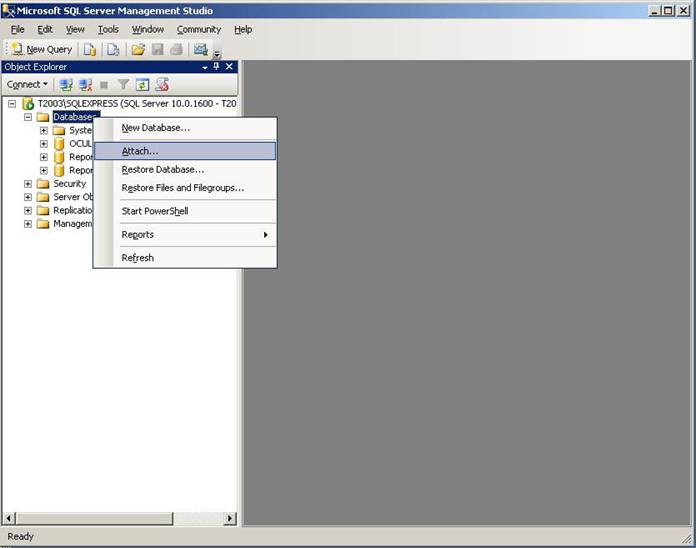
Task: Click the Replication folder icon
Action: click(x=43, y=210)
